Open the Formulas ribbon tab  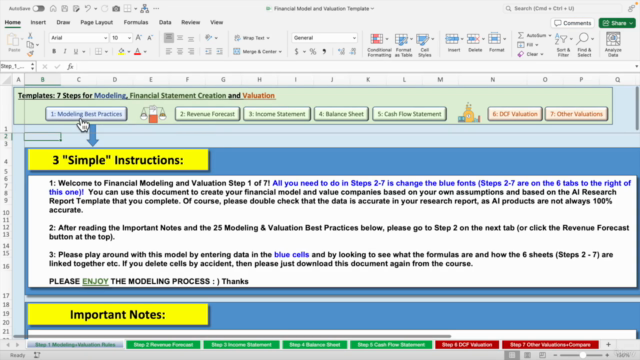136,22
